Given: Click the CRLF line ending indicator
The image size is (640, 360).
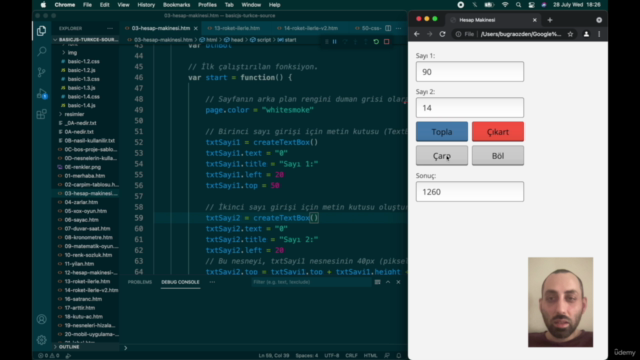Looking at the screenshot, I should [351, 356].
